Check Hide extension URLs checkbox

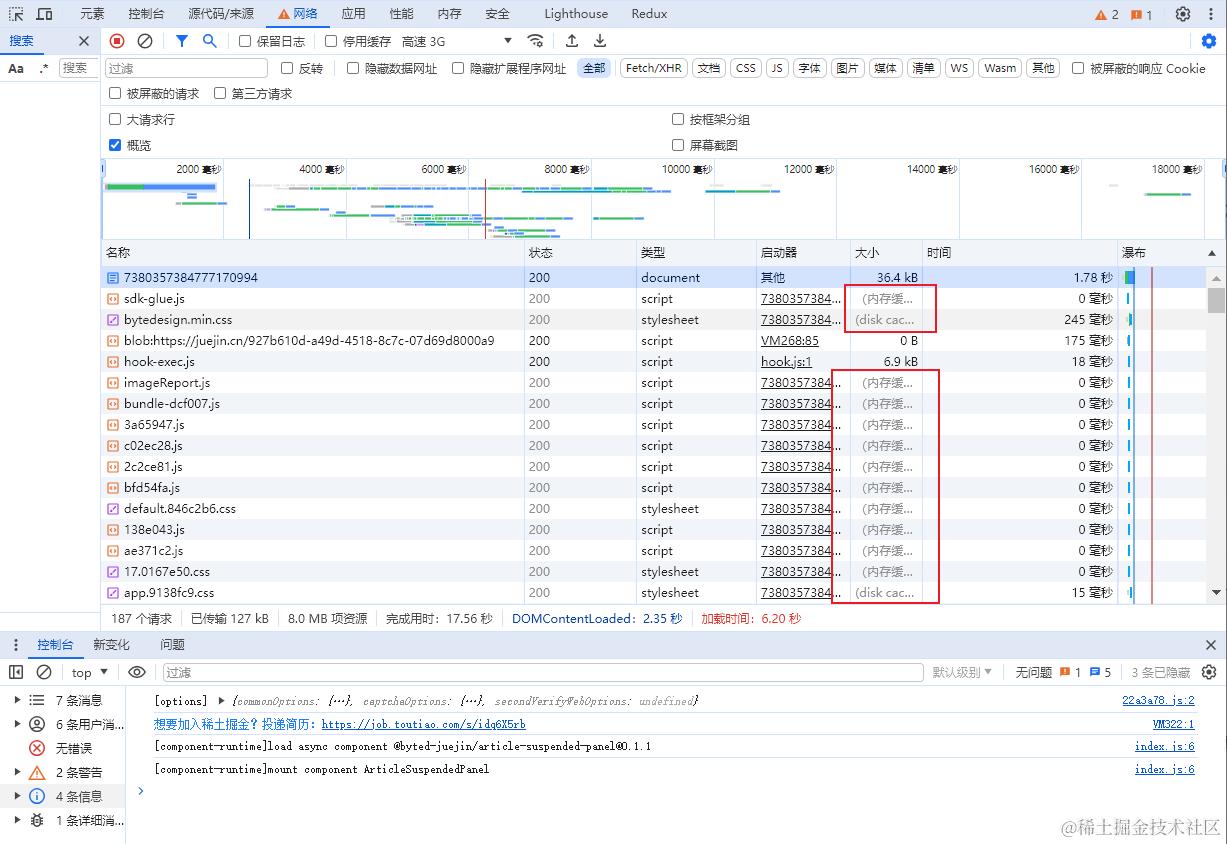[x=458, y=68]
